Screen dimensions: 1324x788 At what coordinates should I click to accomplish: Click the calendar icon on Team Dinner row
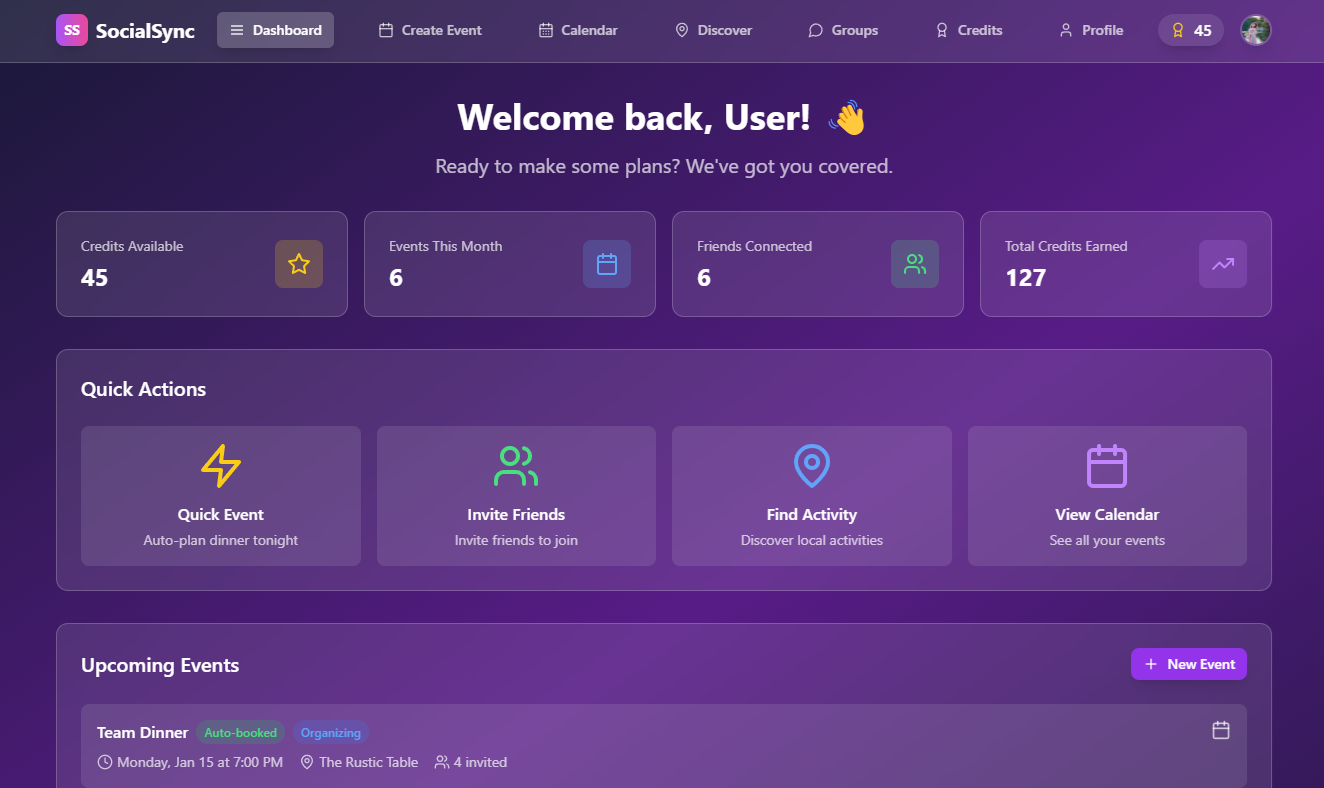pyautogui.click(x=1221, y=730)
